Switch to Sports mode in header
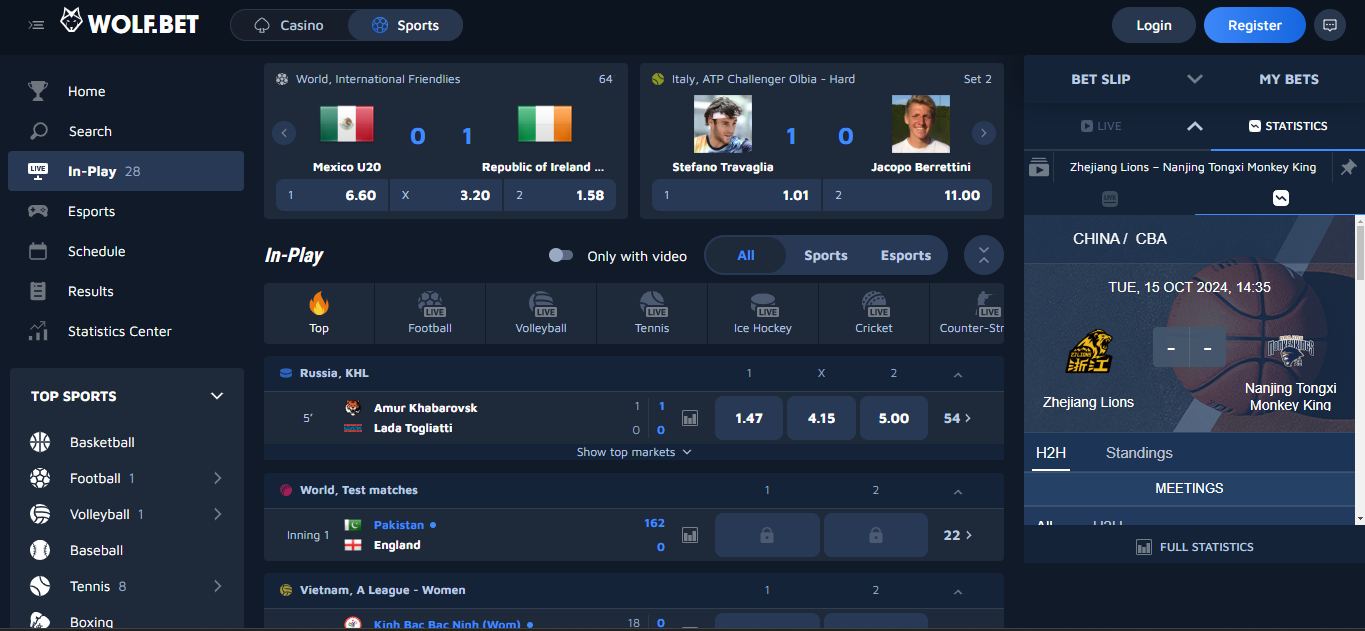 click(x=405, y=25)
